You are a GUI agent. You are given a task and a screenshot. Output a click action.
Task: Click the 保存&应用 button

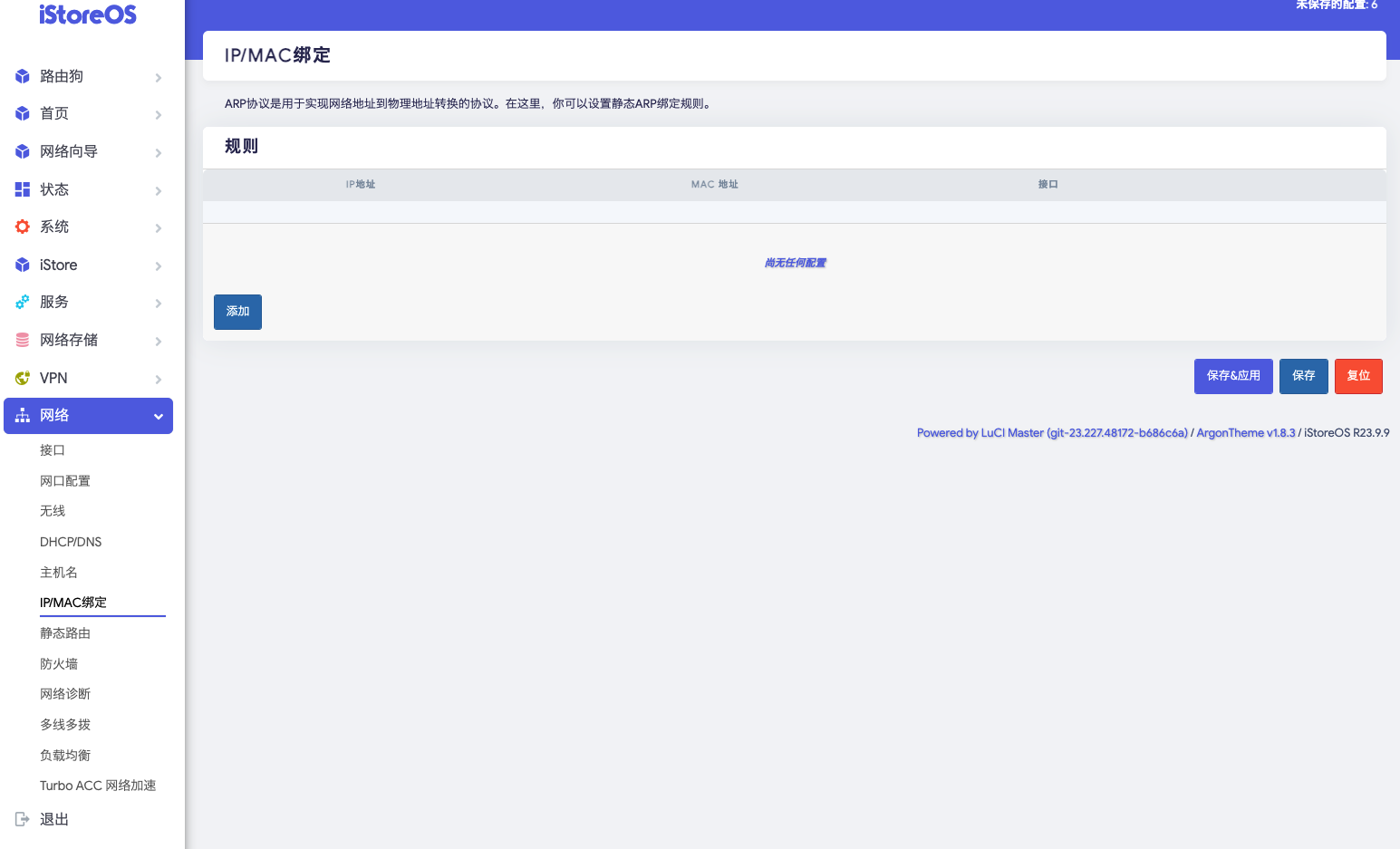(x=1232, y=375)
